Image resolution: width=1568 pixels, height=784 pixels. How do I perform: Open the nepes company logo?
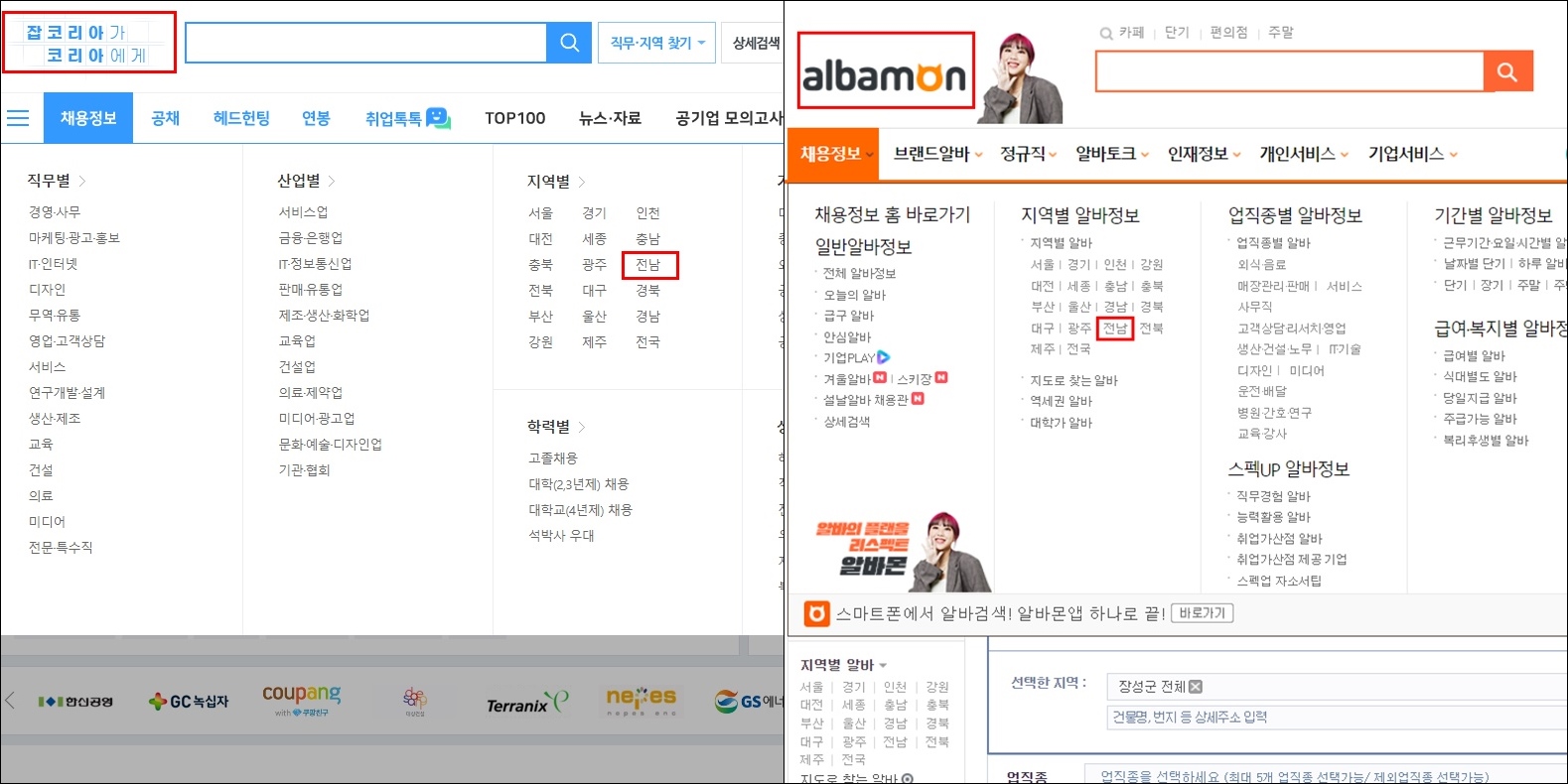[x=641, y=700]
